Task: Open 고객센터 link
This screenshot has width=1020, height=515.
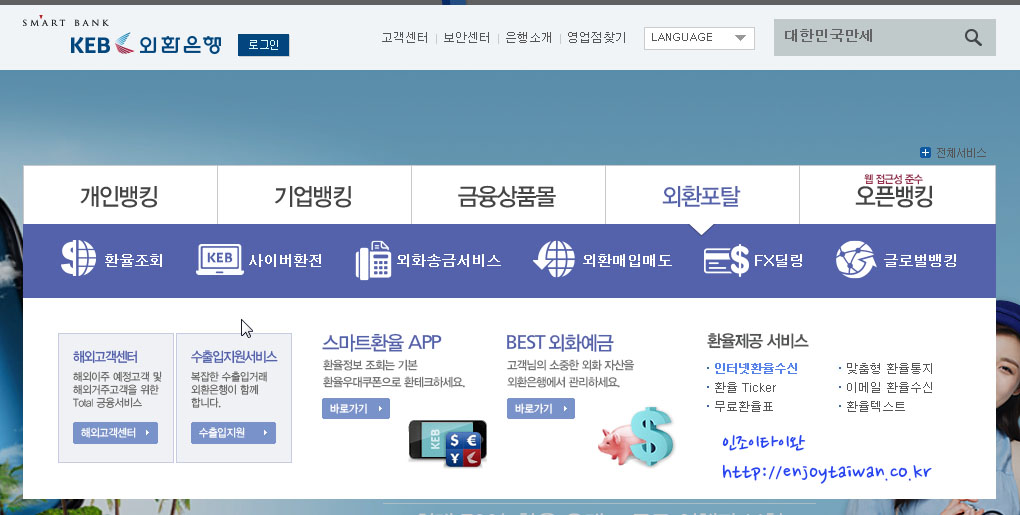Action: tap(405, 38)
